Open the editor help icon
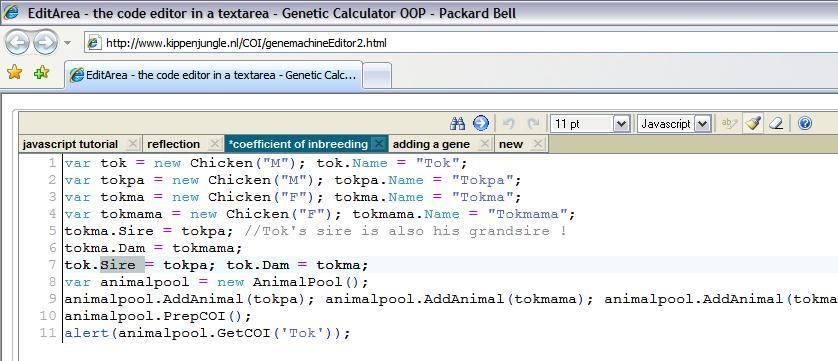 pyautogui.click(x=805, y=124)
